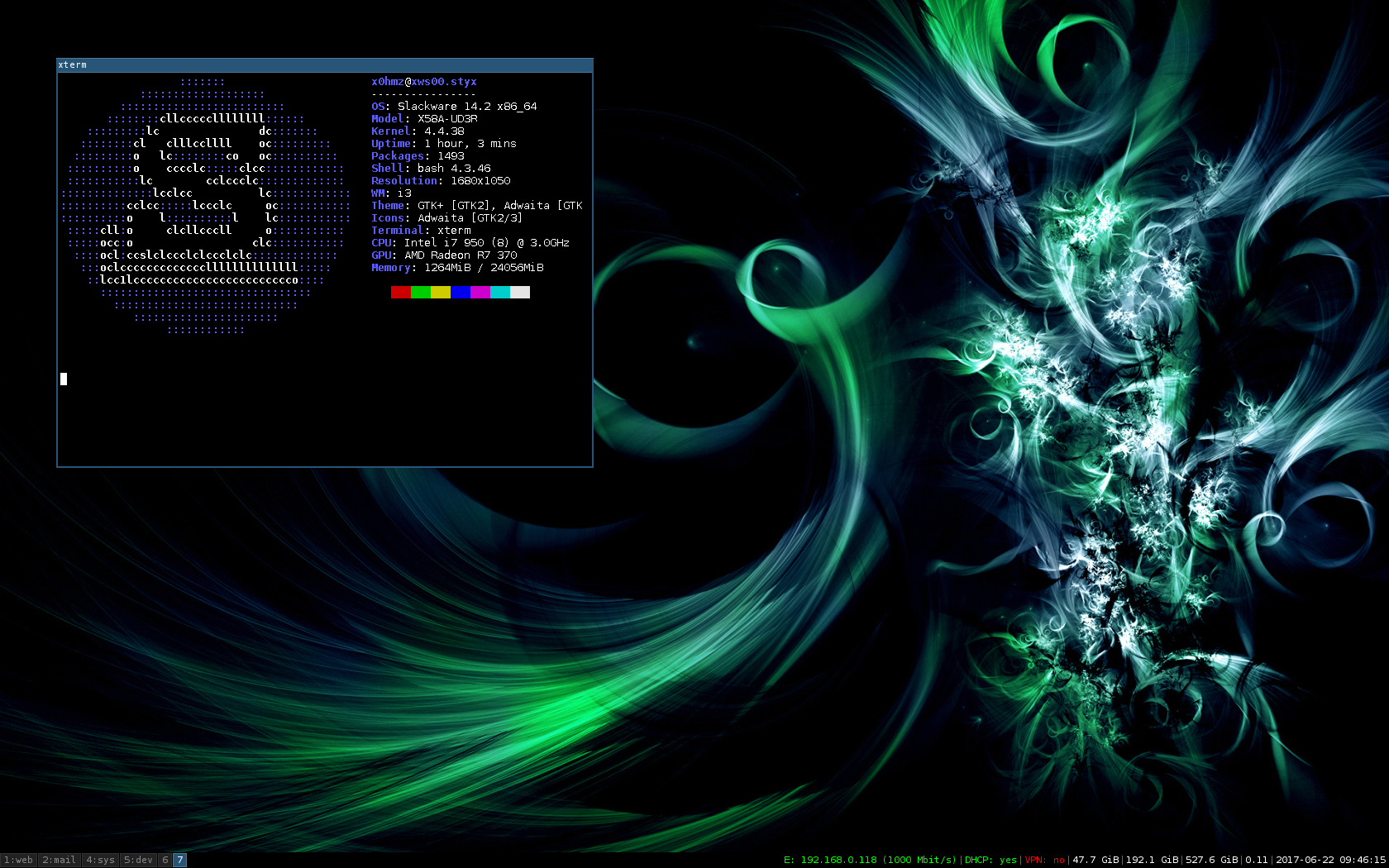Click the cyan color block in neofetch
1389x868 pixels.
pyautogui.click(x=500, y=292)
